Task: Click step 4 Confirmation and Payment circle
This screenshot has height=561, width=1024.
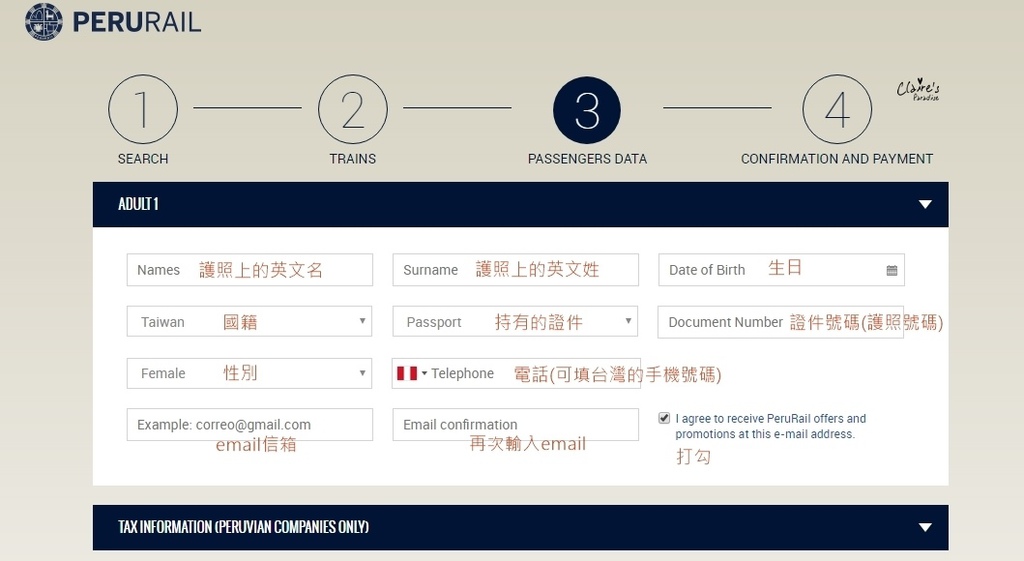Action: 837,110
